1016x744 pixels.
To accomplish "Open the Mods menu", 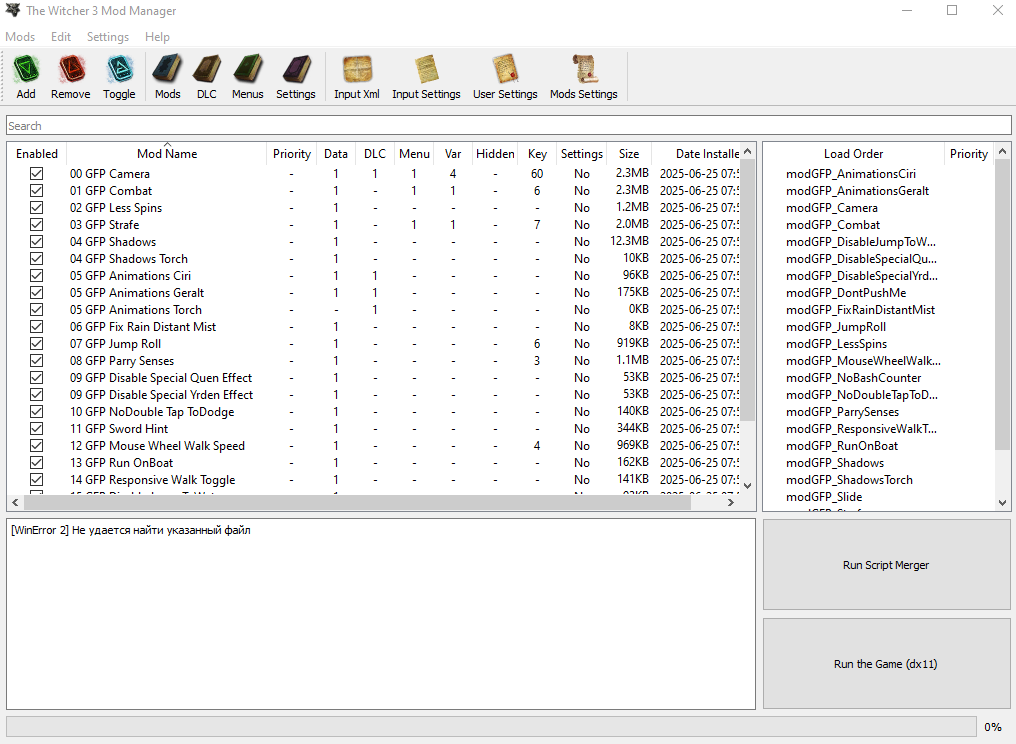I will click(20, 37).
